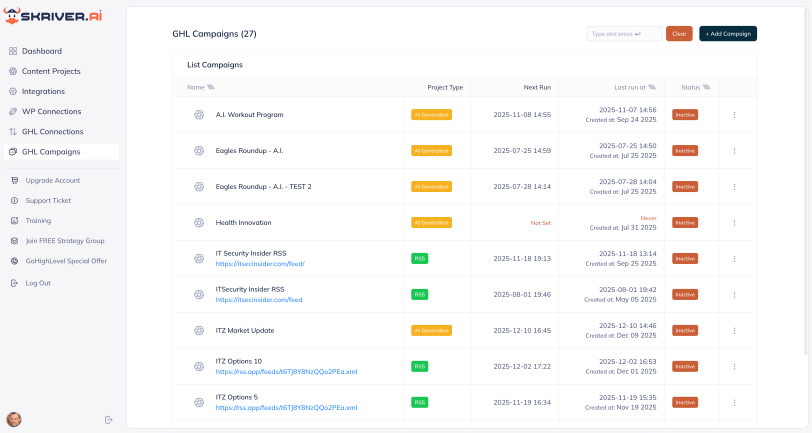
Task: Toggle the Inactive status of Eagles Roundup - A.I.
Action: 685,151
